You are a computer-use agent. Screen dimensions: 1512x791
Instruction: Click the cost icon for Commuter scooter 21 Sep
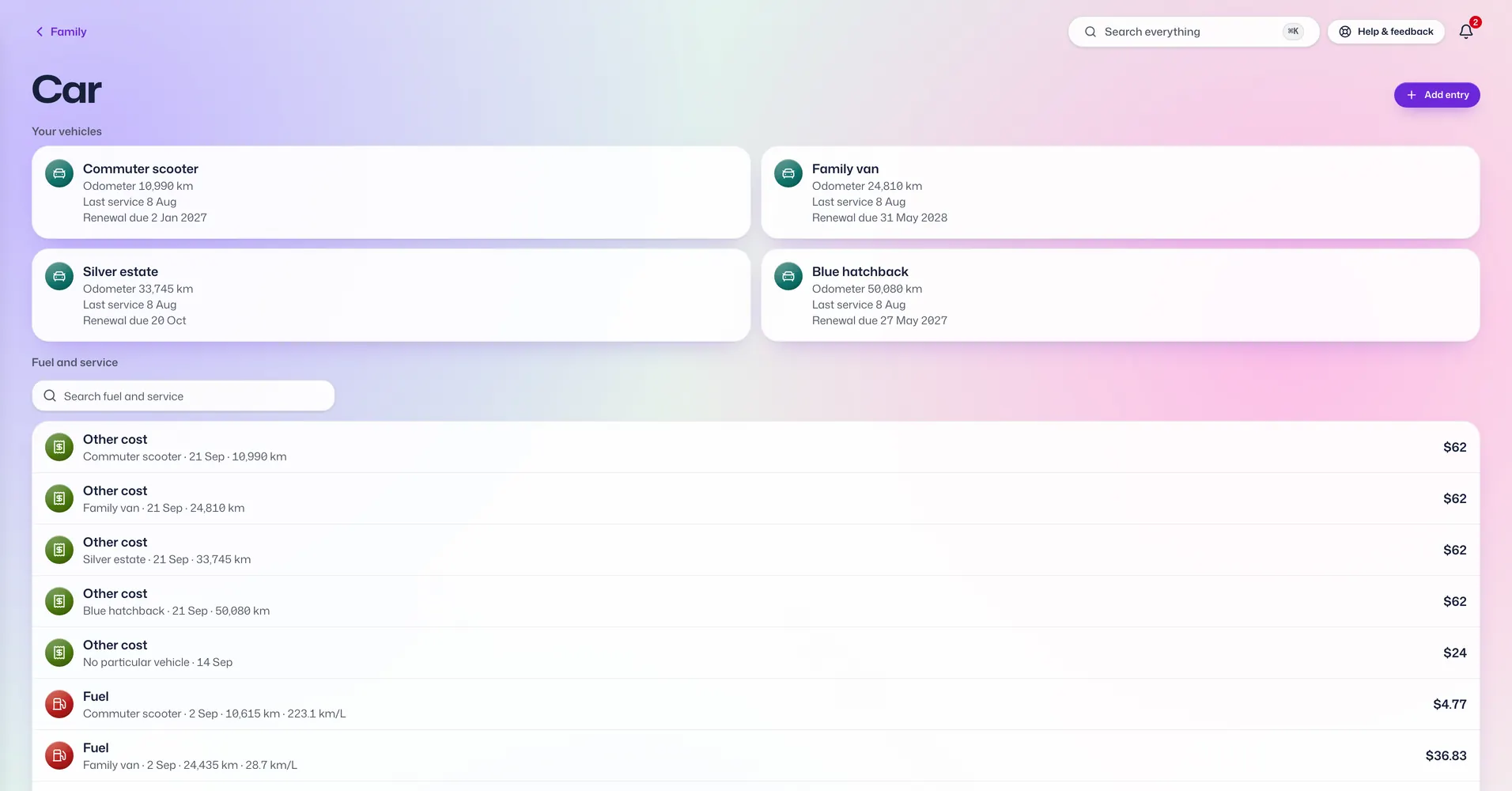coord(59,447)
